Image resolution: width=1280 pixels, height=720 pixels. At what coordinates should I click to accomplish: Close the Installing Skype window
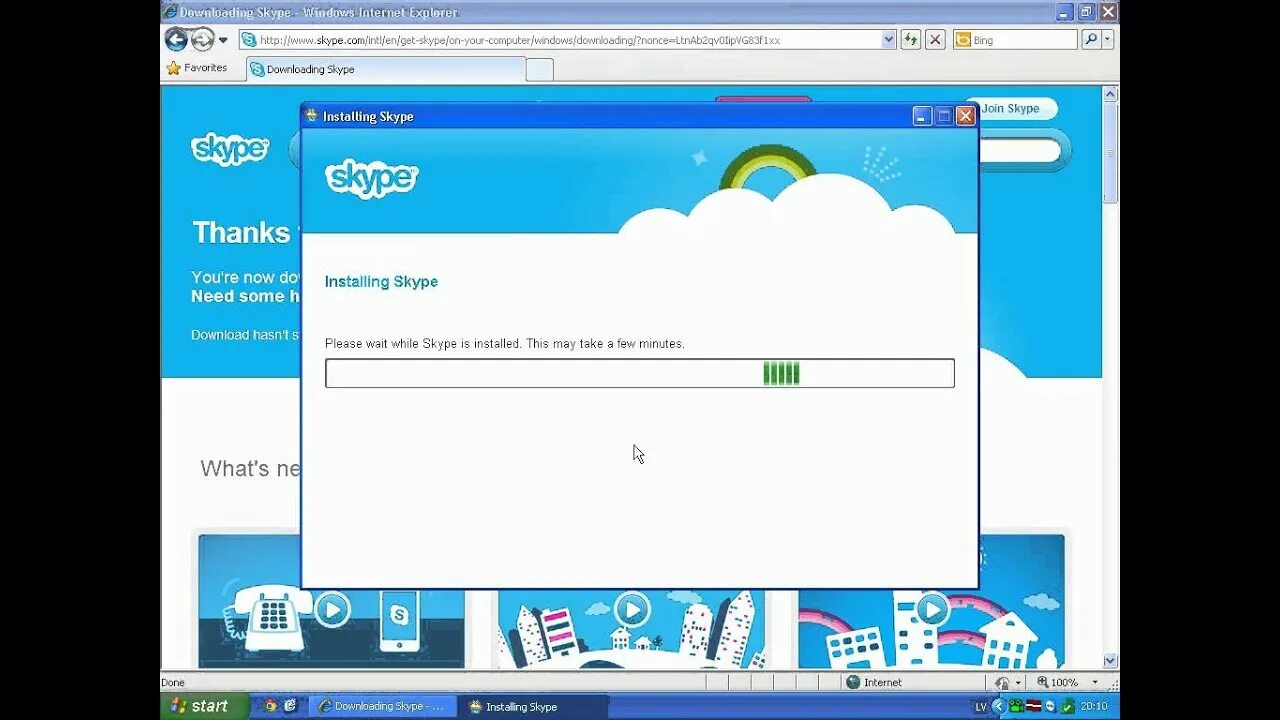coord(965,116)
